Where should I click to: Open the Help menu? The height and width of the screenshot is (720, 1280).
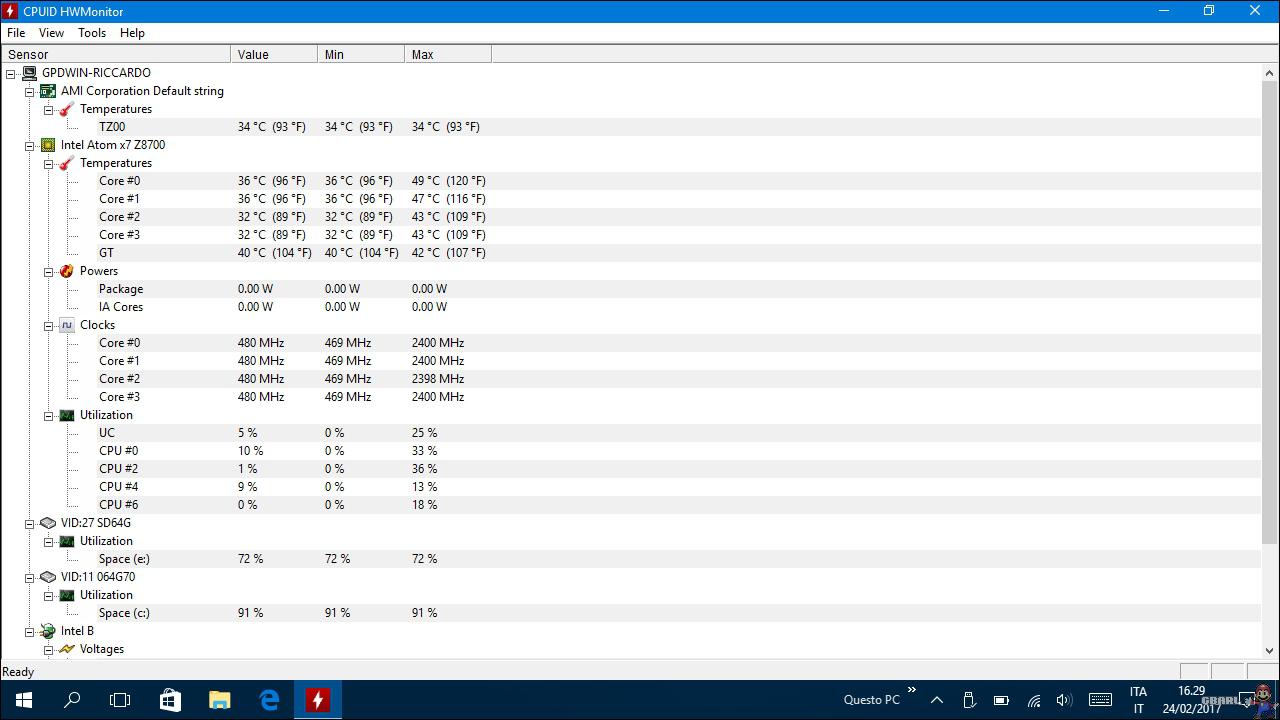coord(133,33)
